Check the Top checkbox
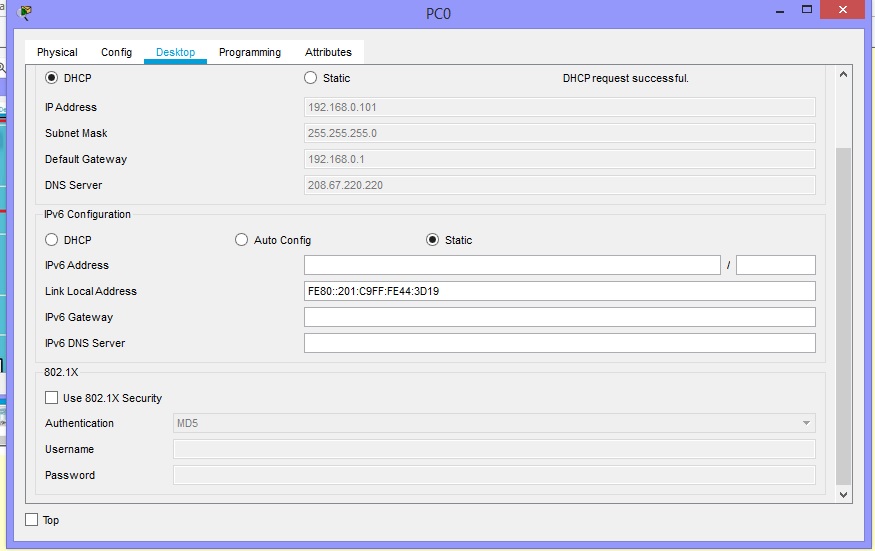Viewport: 875px width, 551px height. (x=32, y=520)
